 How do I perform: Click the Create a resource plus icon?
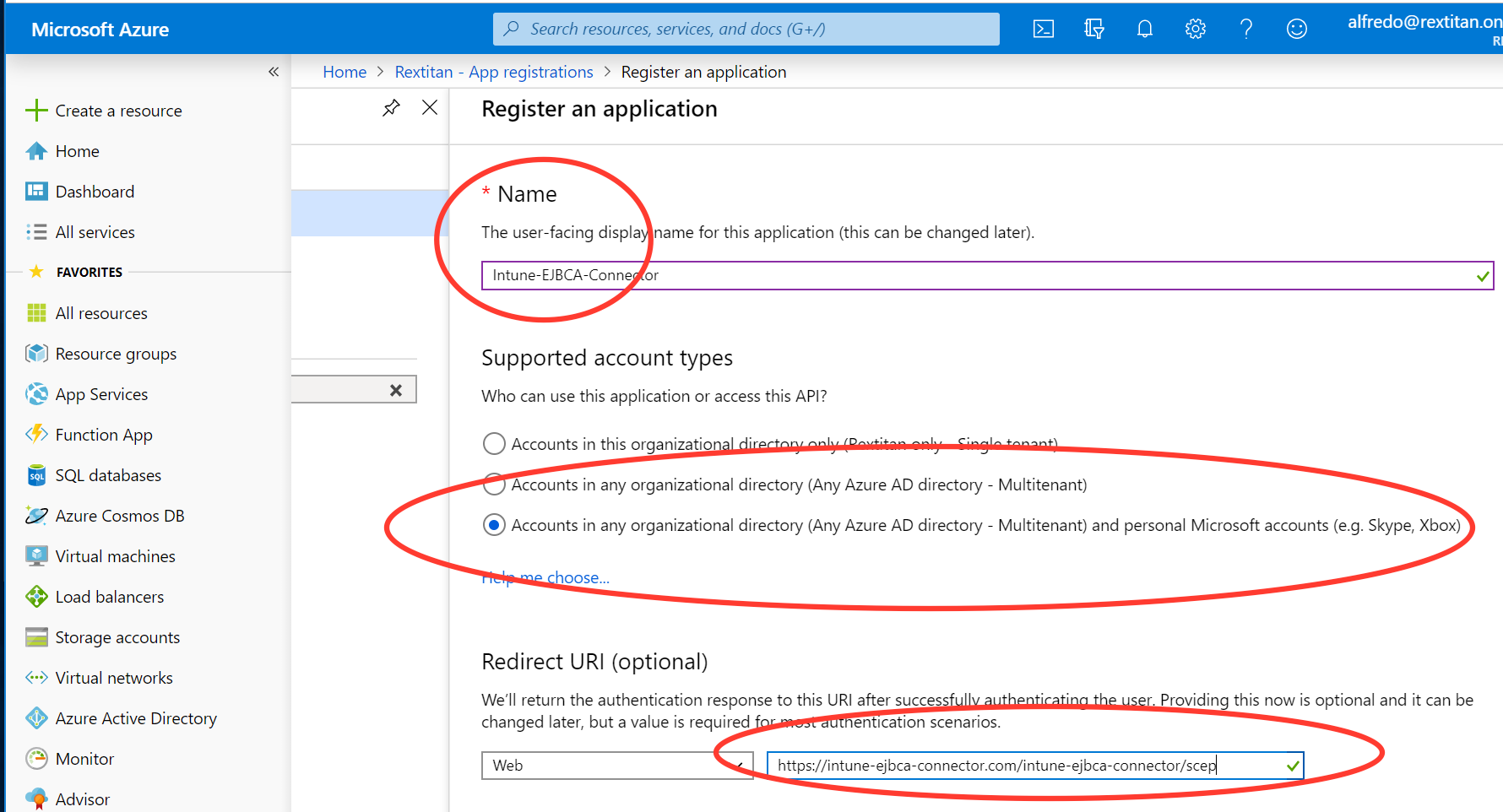coord(36,111)
